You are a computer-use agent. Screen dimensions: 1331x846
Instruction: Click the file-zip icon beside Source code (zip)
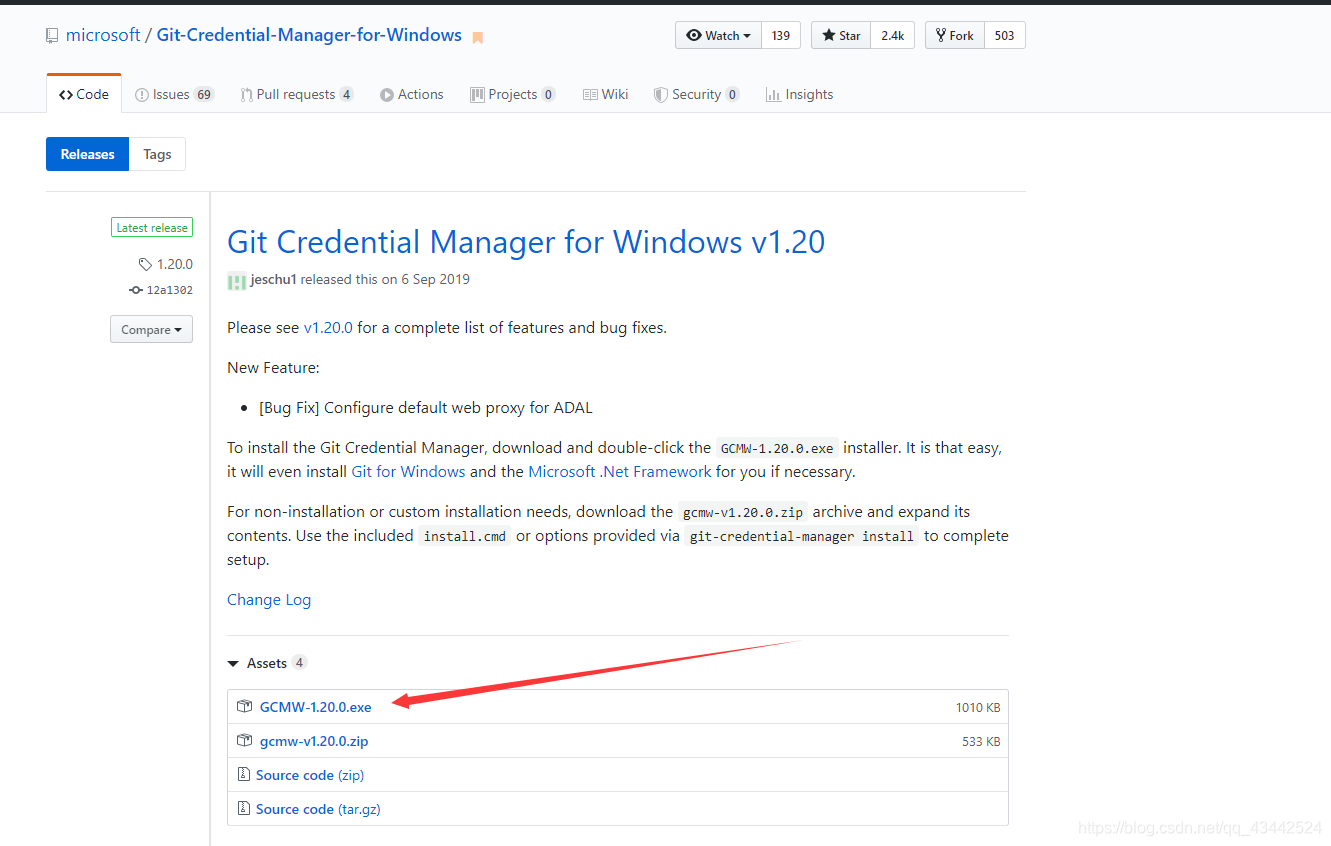(x=243, y=775)
